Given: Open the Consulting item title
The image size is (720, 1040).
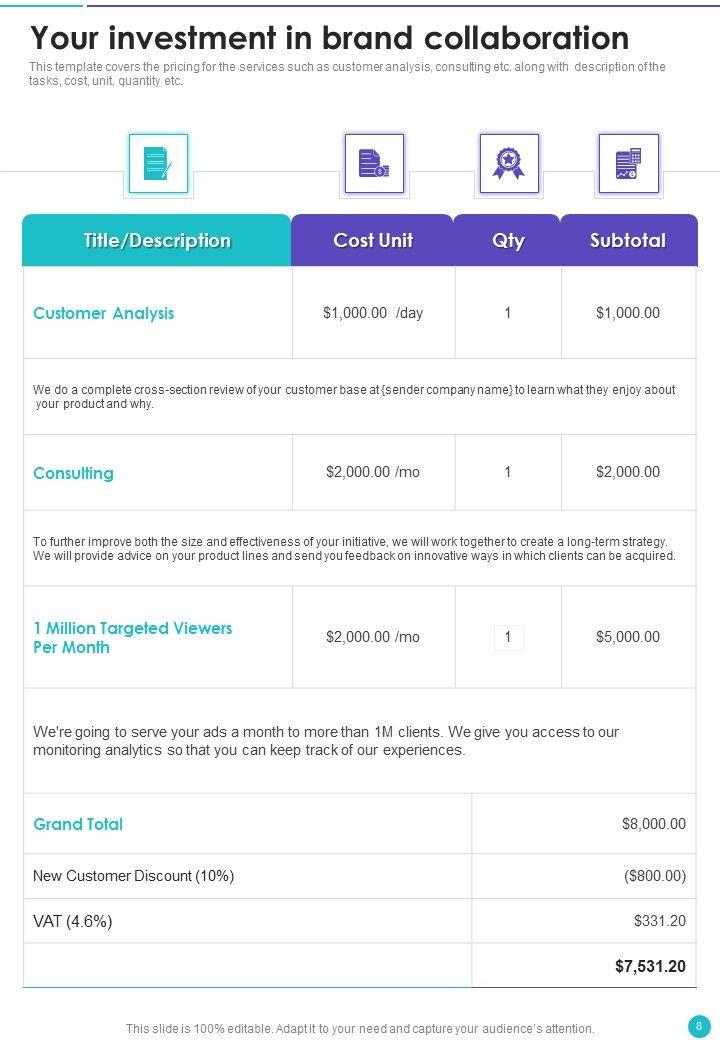Looking at the screenshot, I should (x=73, y=473).
